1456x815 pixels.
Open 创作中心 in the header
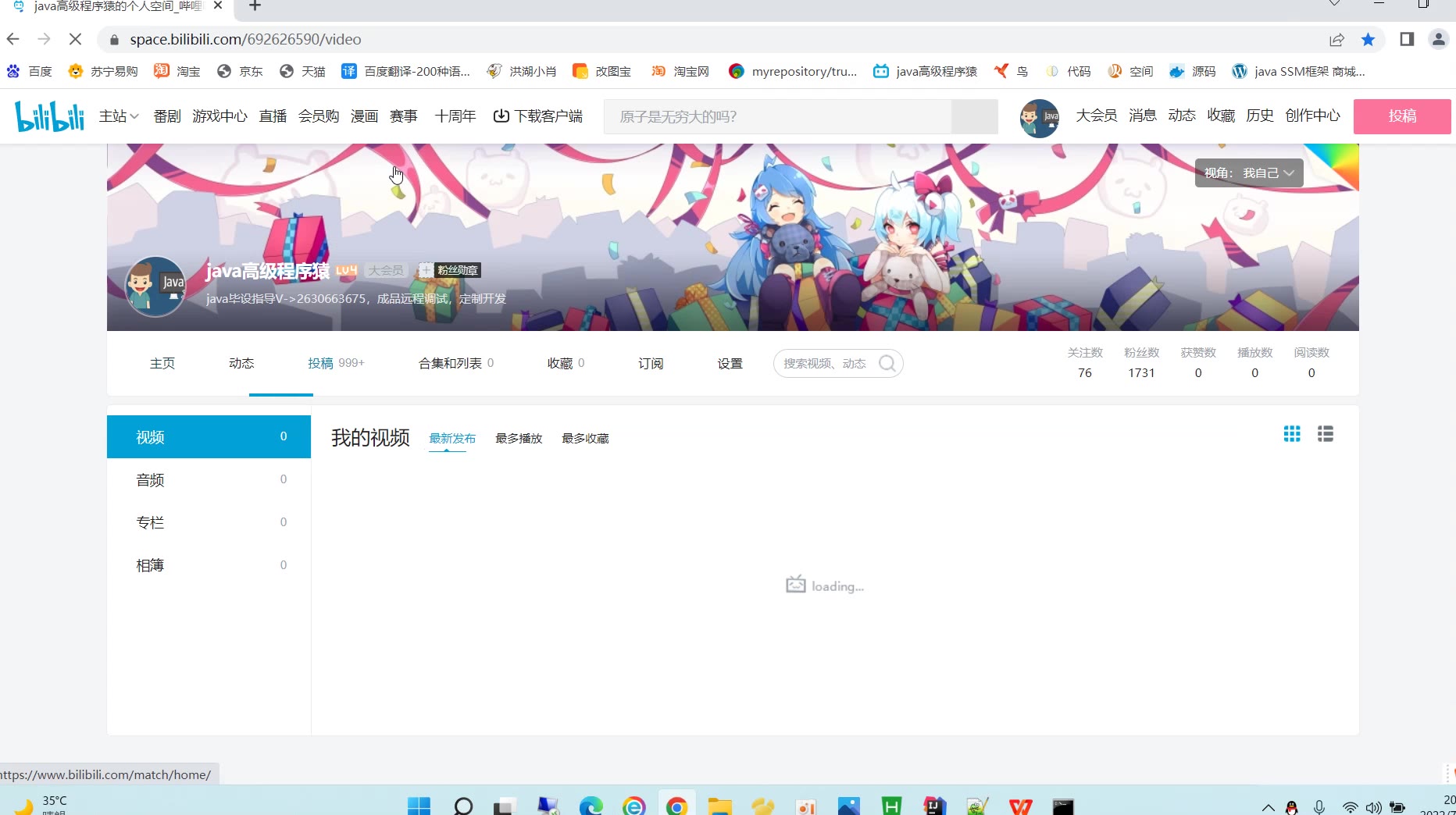(x=1312, y=116)
